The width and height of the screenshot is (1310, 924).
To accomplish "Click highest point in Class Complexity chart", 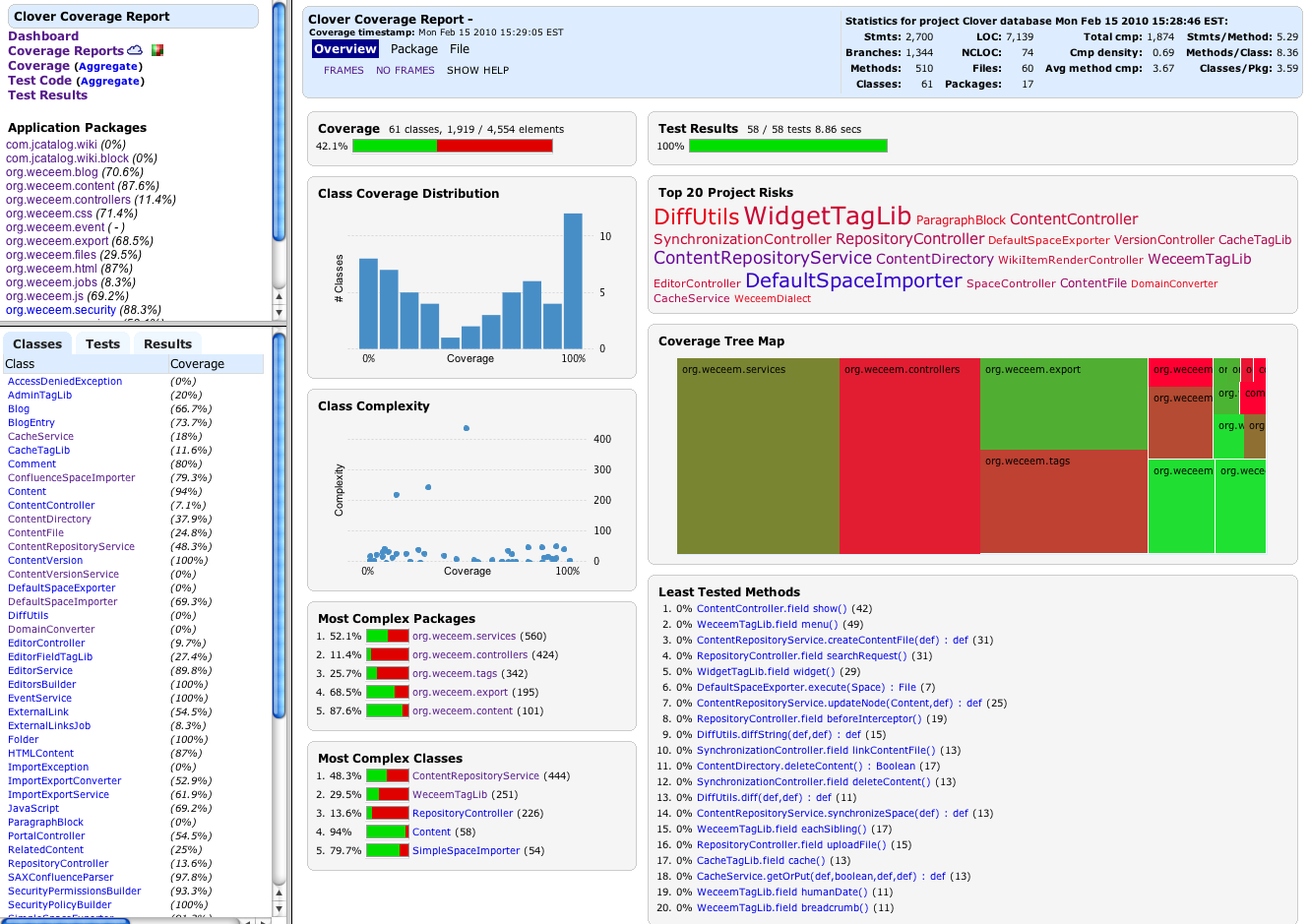I will (467, 428).
